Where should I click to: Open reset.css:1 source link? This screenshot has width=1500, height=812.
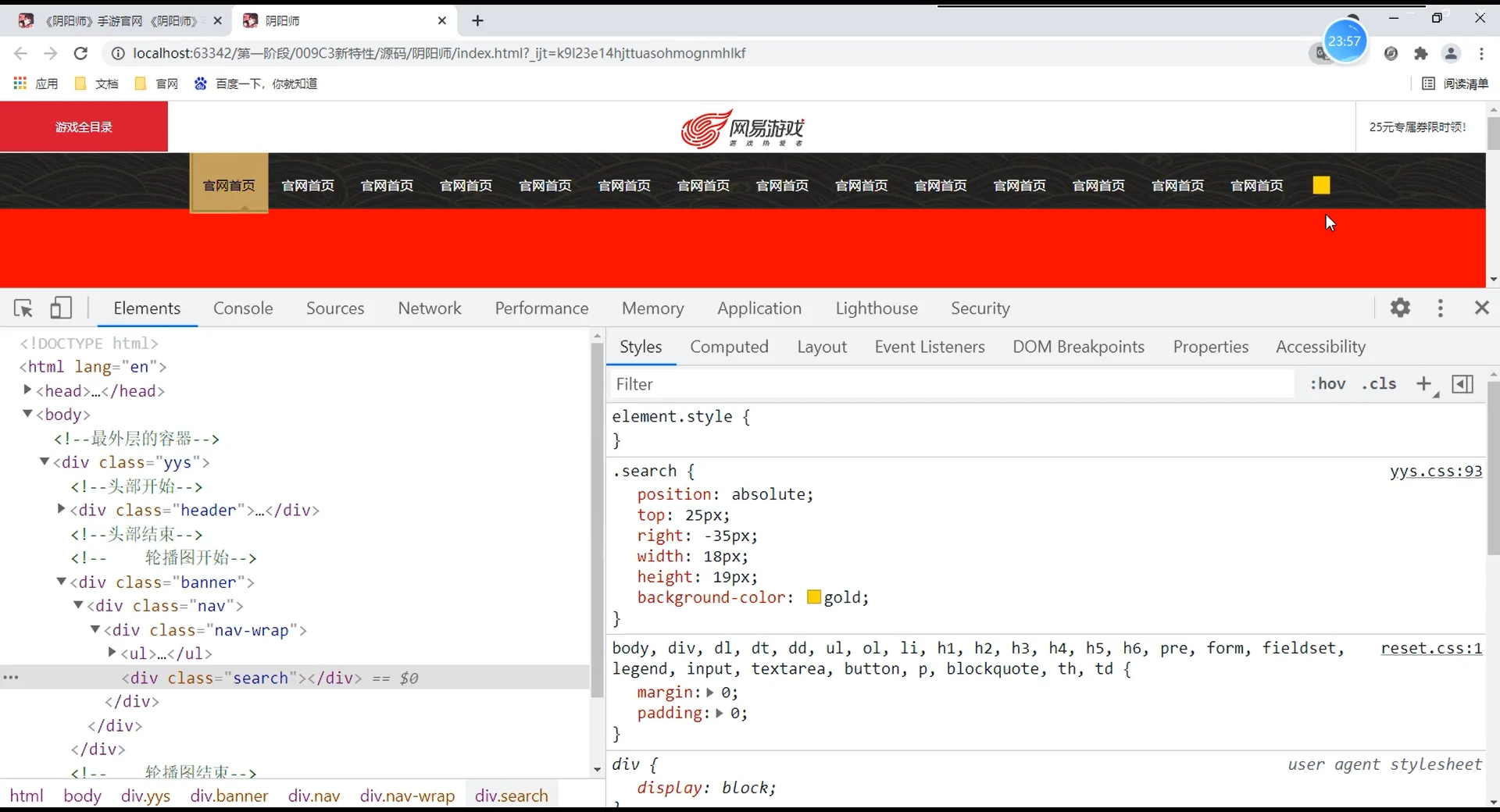coord(1431,649)
